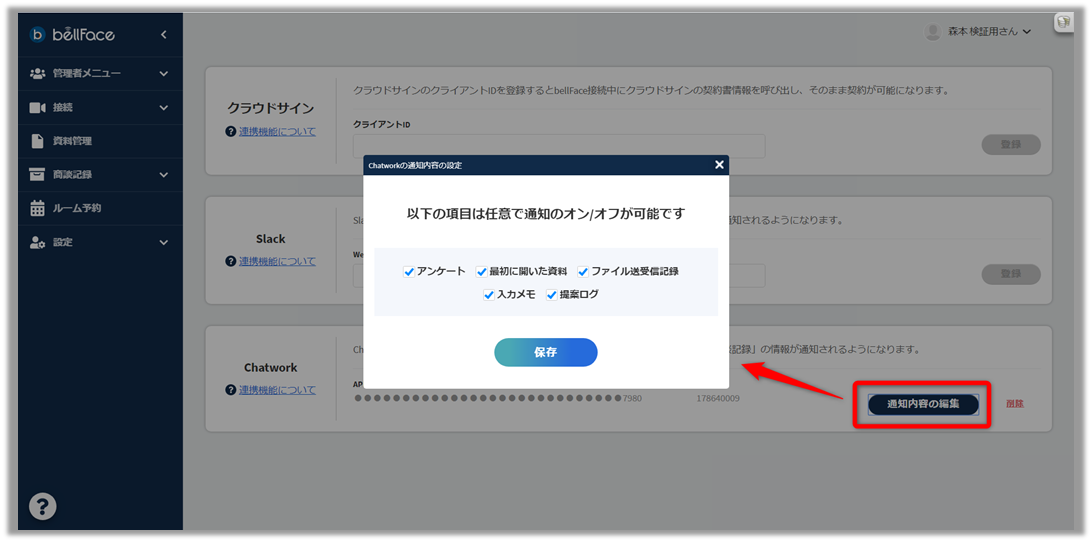Close the Chatwork notification settings dialog

pyautogui.click(x=719, y=165)
